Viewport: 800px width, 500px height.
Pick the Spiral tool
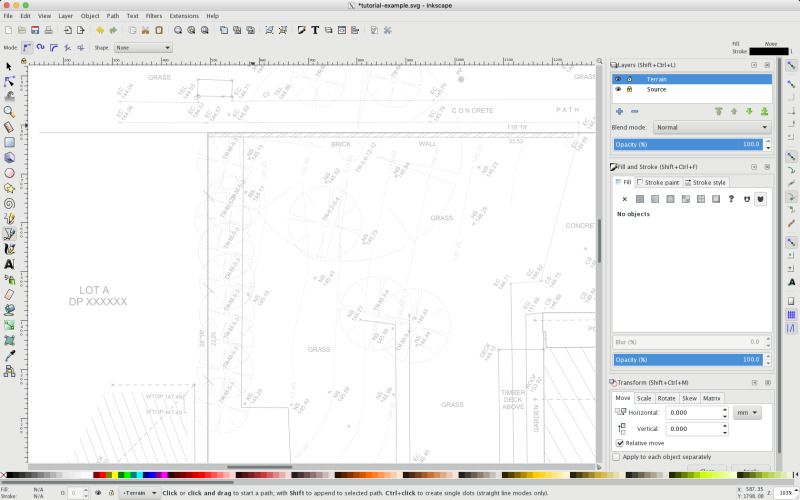9,204
